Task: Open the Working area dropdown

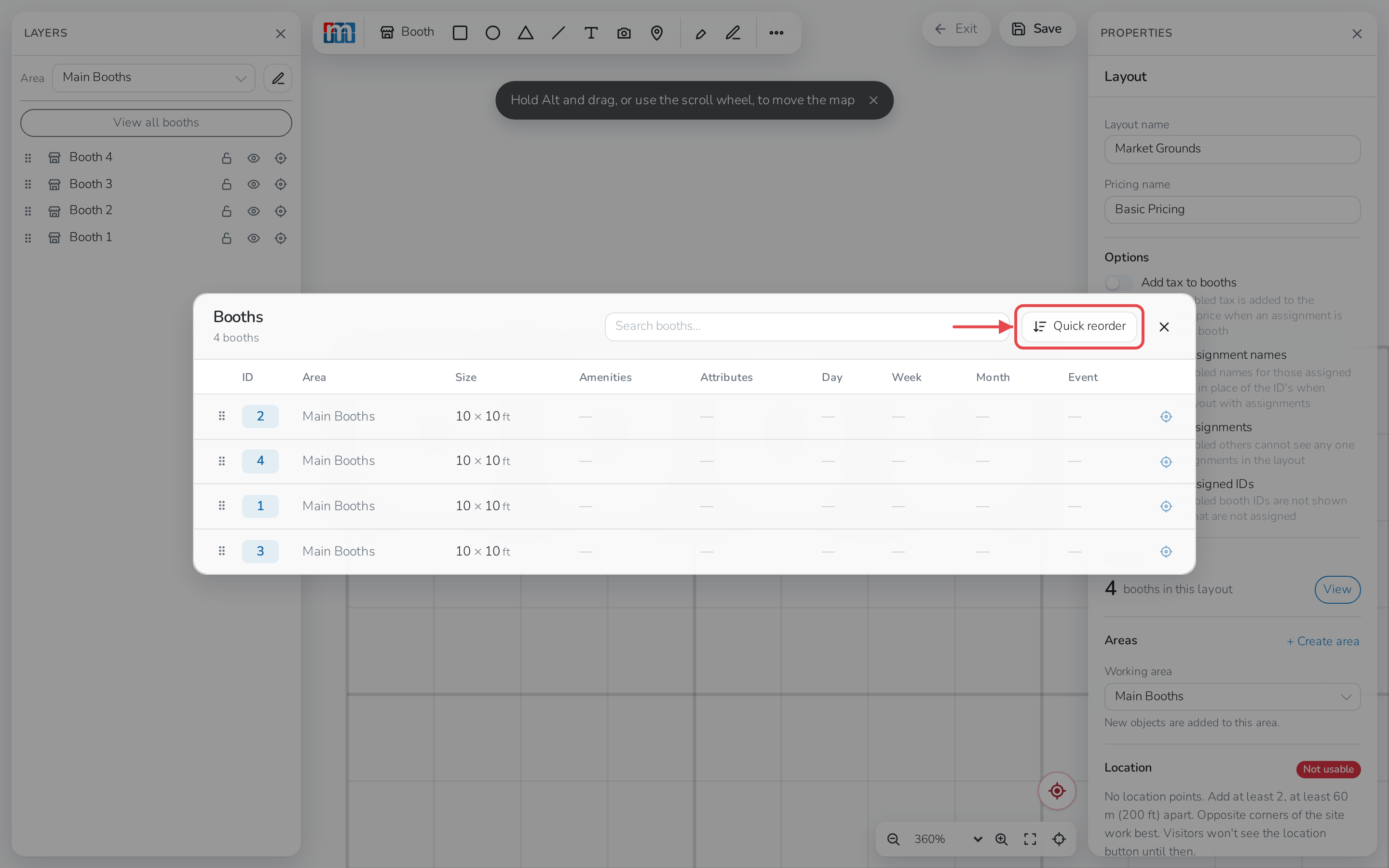Action: point(1232,697)
